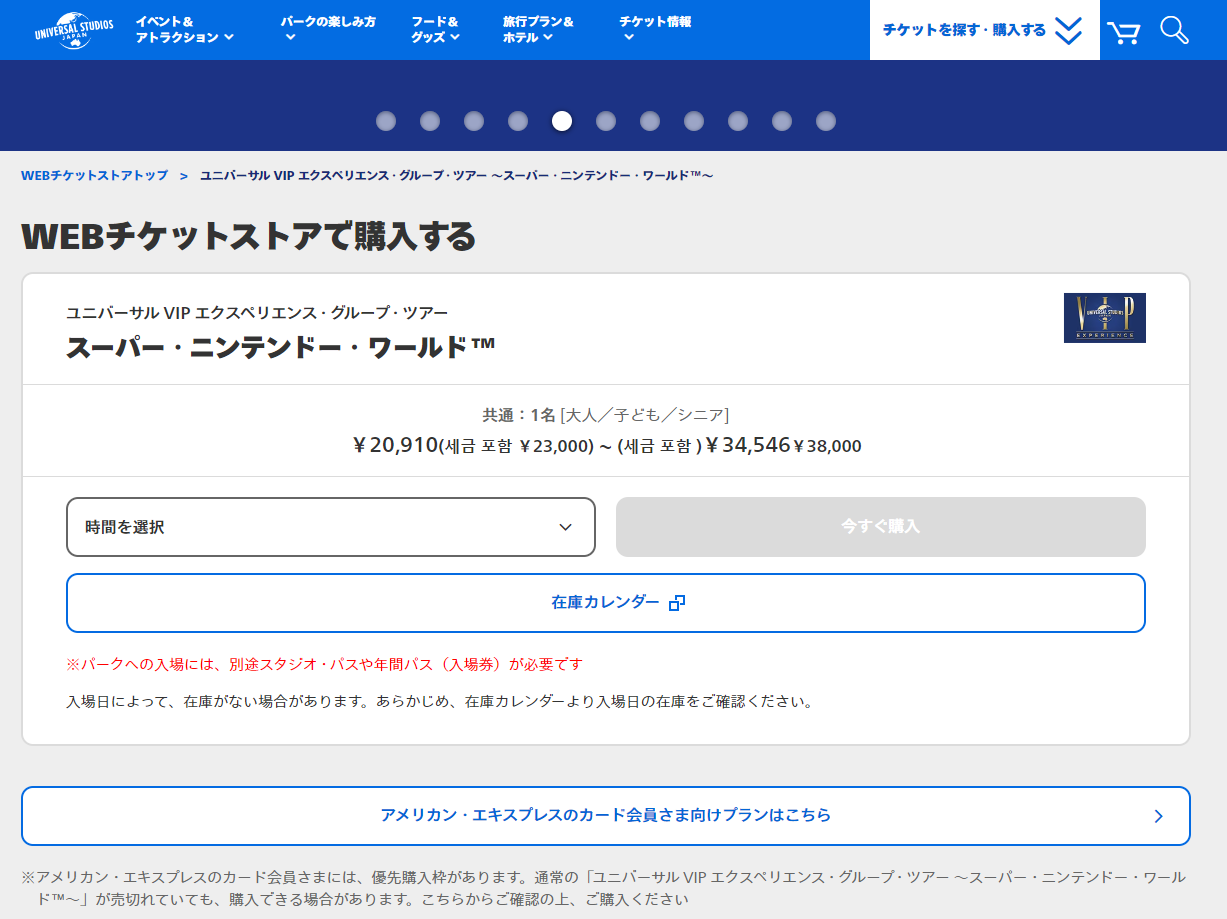Select the second carousel dot
The image size is (1227, 919).
point(430,121)
